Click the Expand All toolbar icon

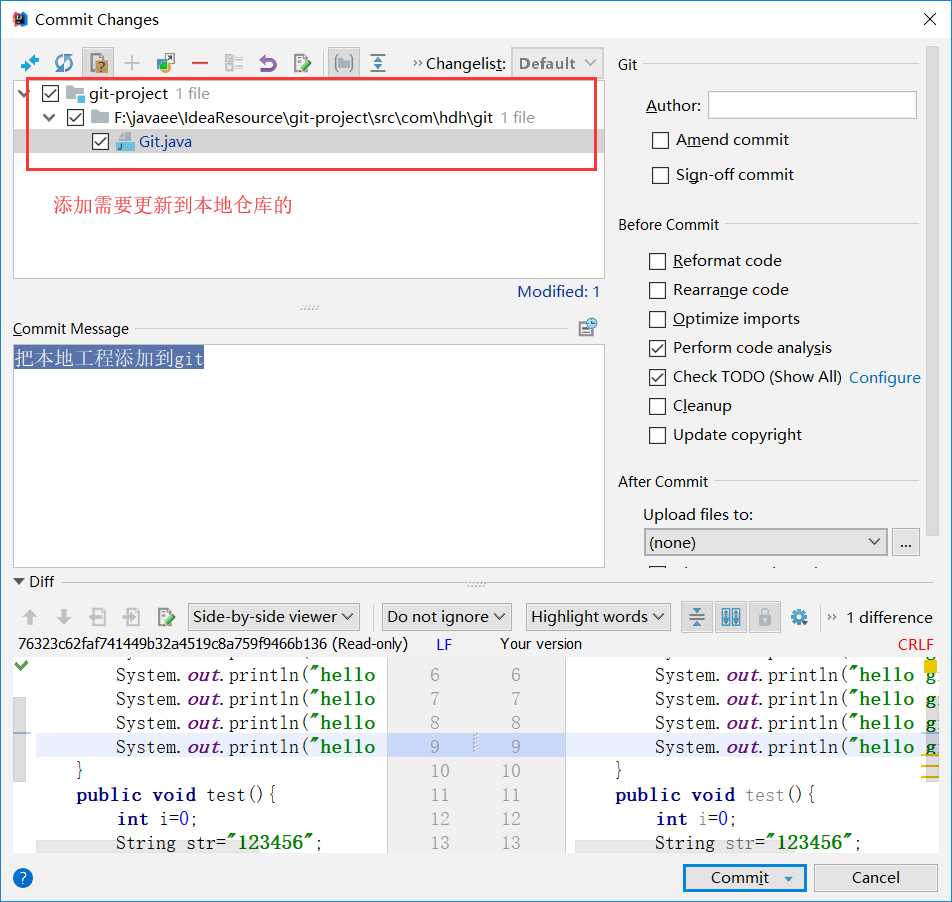click(x=378, y=63)
